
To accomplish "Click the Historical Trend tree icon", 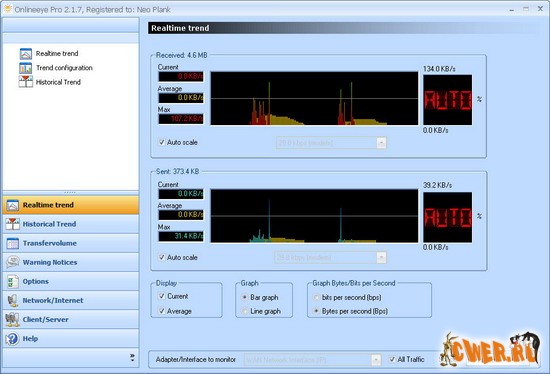I will click(x=26, y=82).
